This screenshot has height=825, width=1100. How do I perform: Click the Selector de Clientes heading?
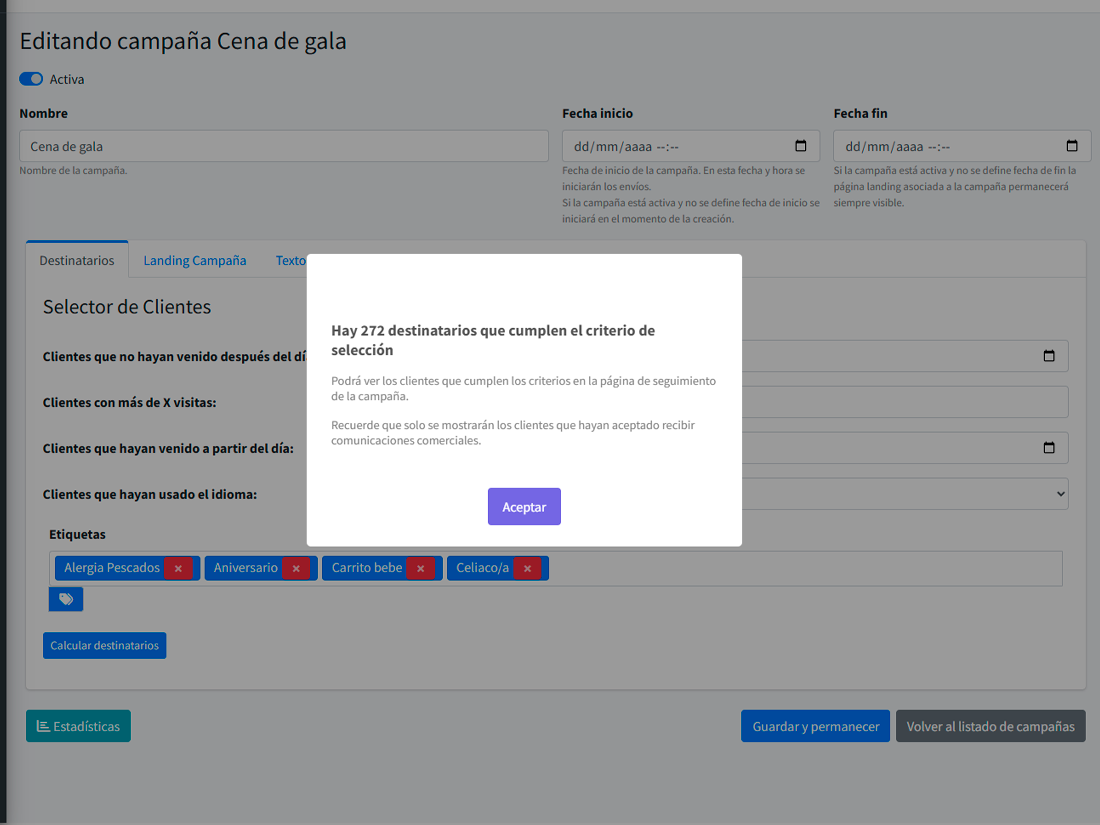[127, 307]
